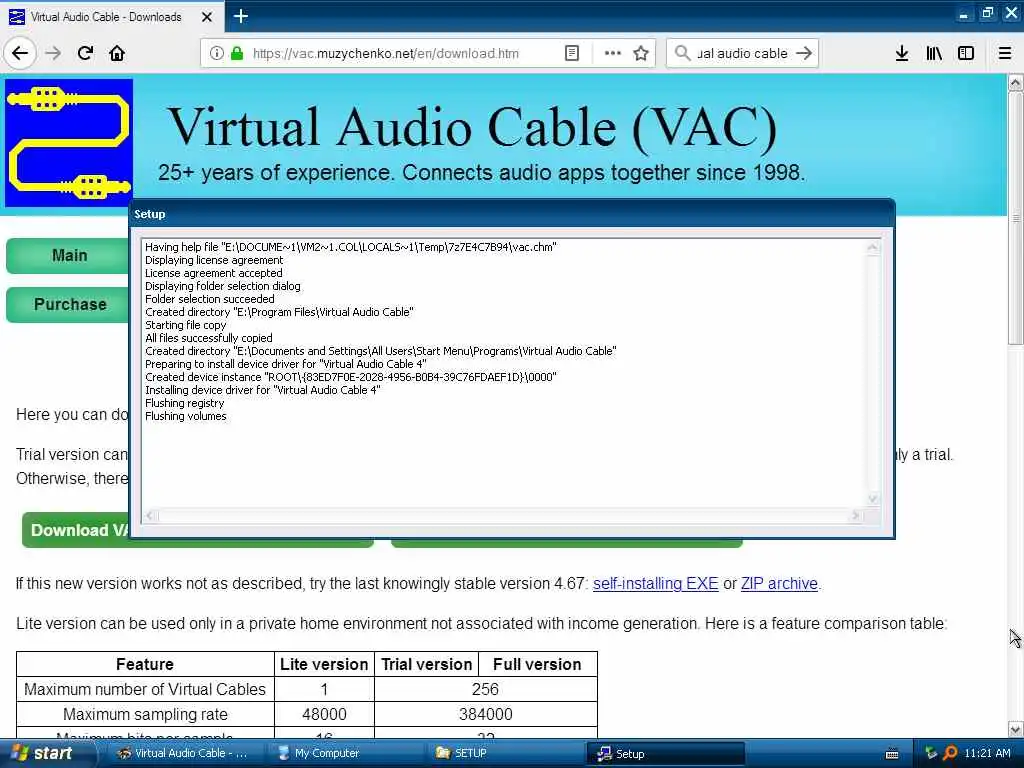Click the green padlock security icon

(x=237, y=53)
